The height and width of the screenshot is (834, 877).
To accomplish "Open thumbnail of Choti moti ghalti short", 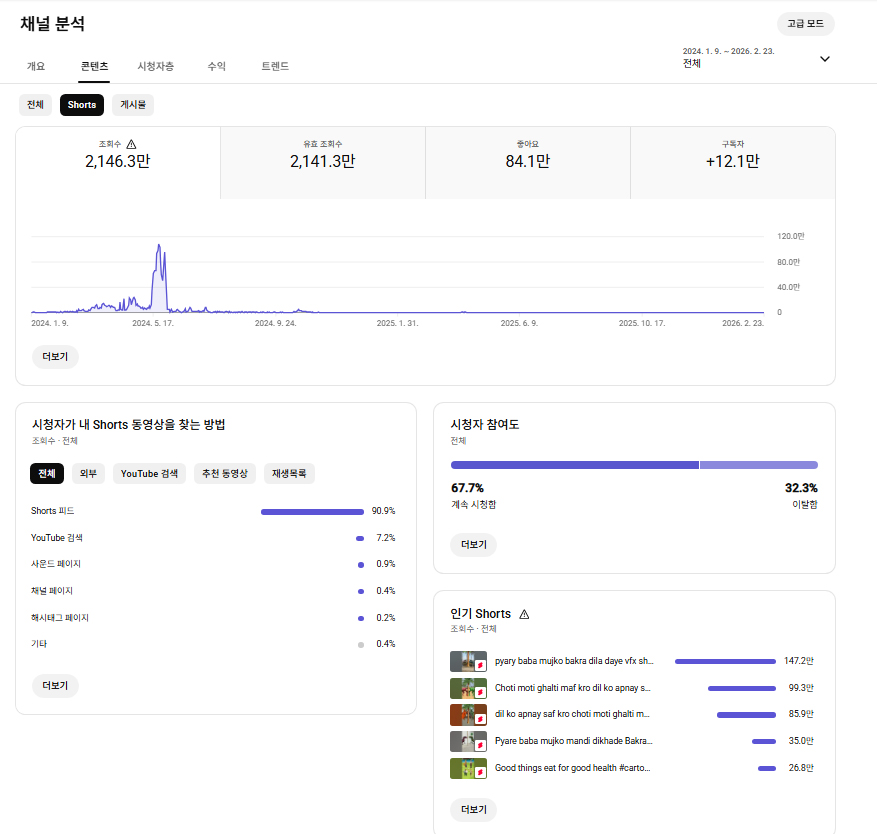I will click(468, 688).
